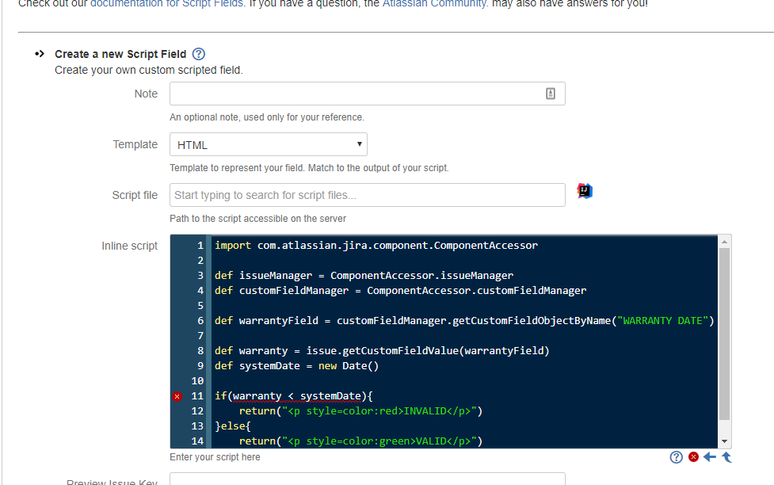The image size is (774, 485).
Task: Click the IntelliJ icon next to Script file
Action: 585,191
